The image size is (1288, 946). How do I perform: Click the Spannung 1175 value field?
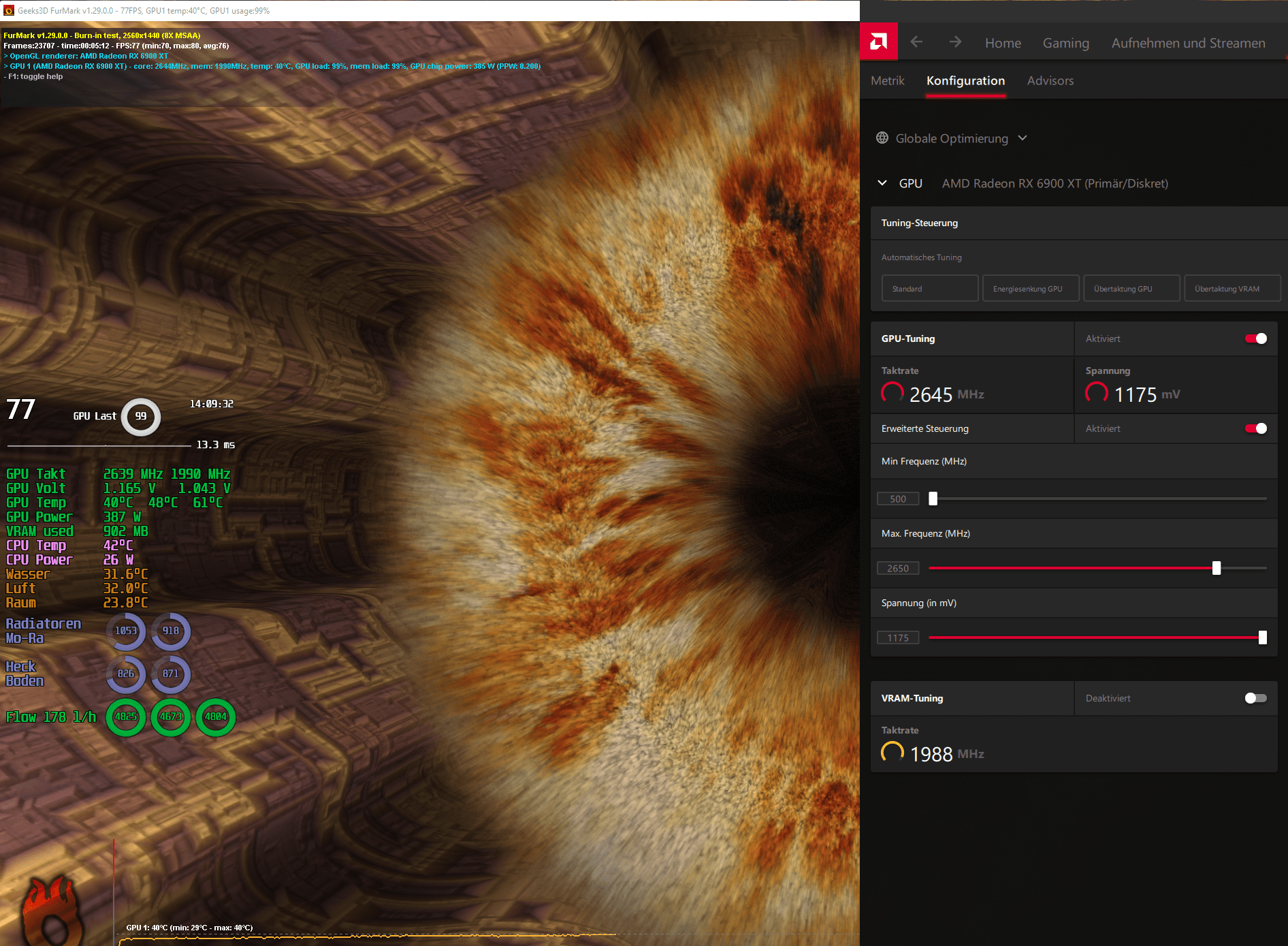point(898,637)
